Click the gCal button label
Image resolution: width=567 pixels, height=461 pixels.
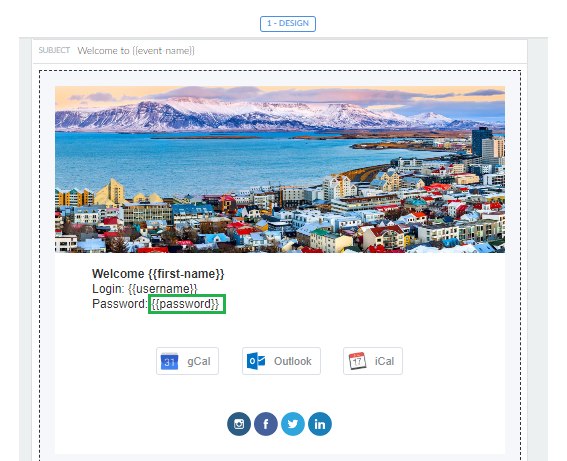point(199,361)
